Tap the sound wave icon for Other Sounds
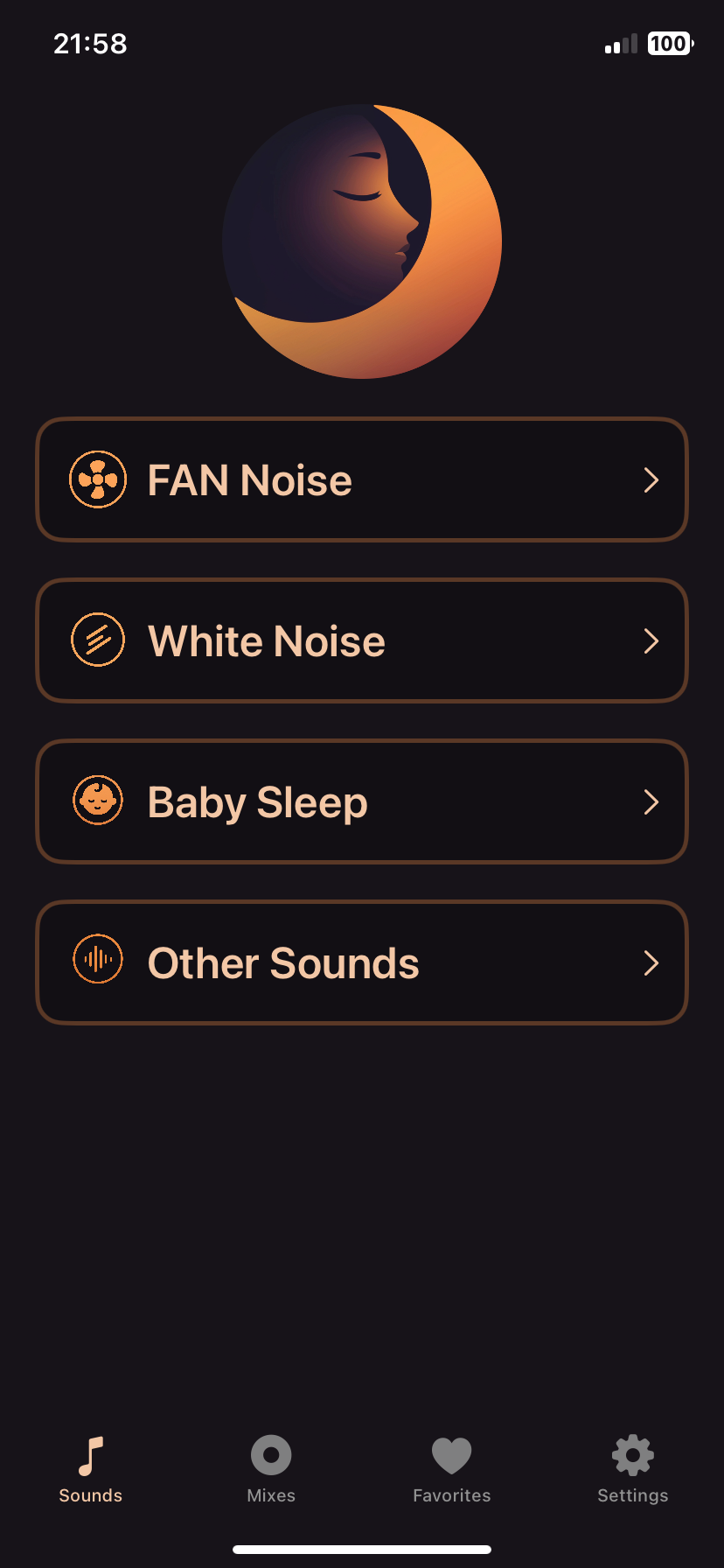724x1568 pixels. tap(98, 960)
